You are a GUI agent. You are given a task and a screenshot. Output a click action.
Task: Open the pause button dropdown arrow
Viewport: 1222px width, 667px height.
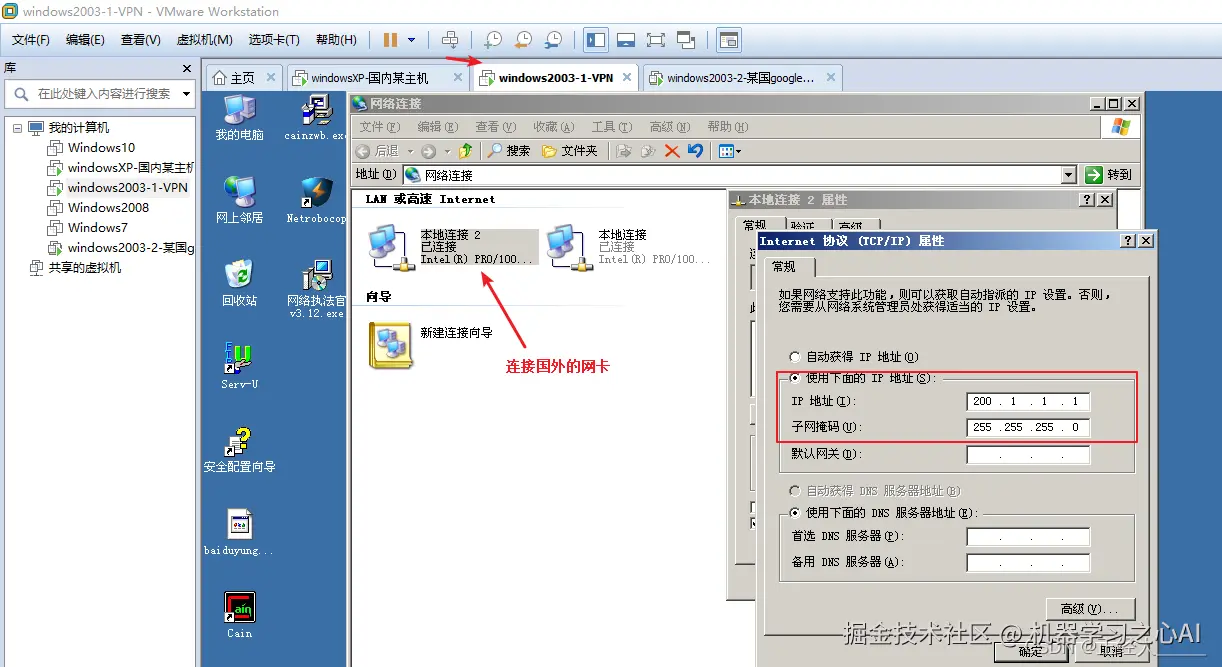(411, 40)
